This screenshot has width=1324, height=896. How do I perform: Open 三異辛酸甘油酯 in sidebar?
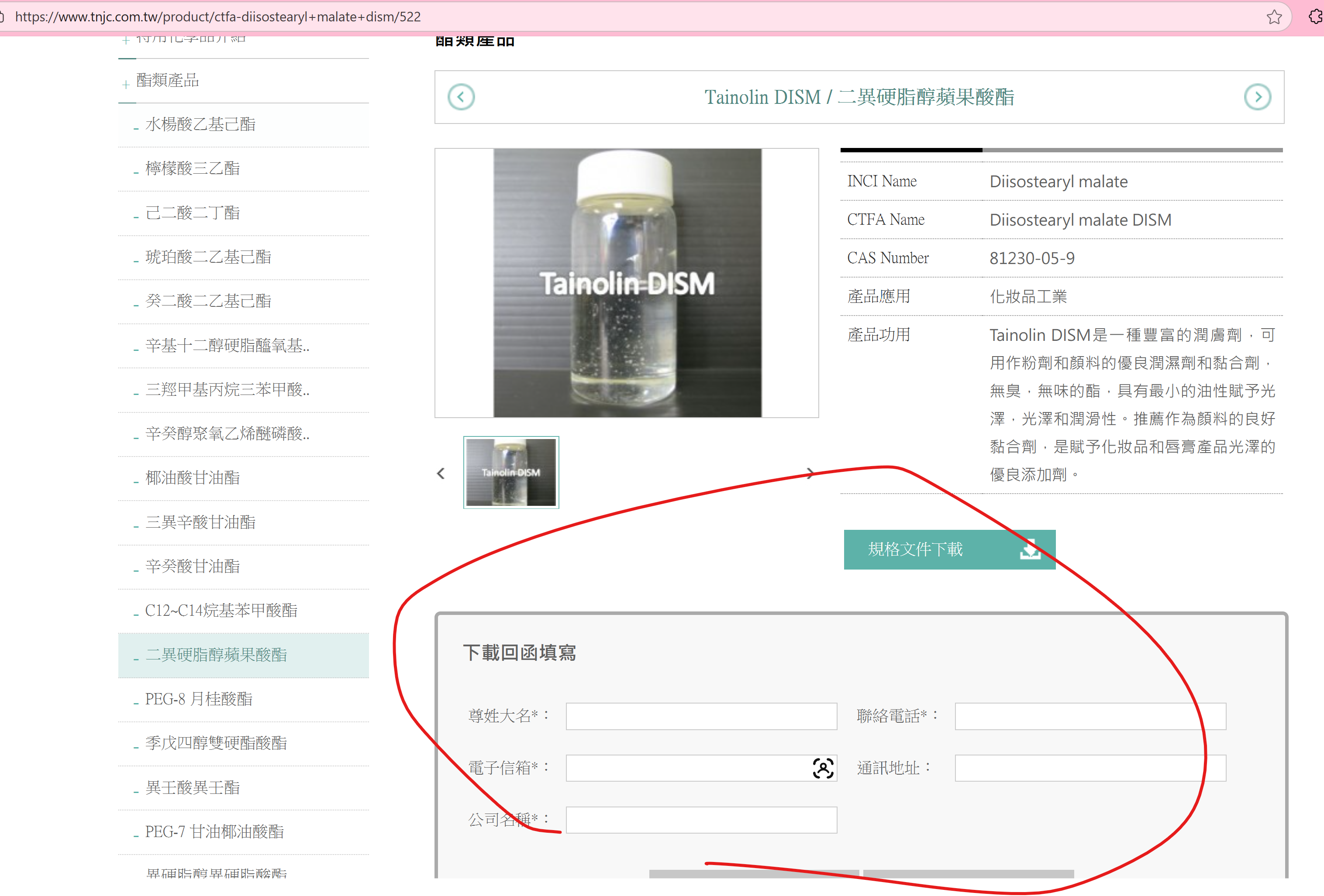click(x=200, y=522)
